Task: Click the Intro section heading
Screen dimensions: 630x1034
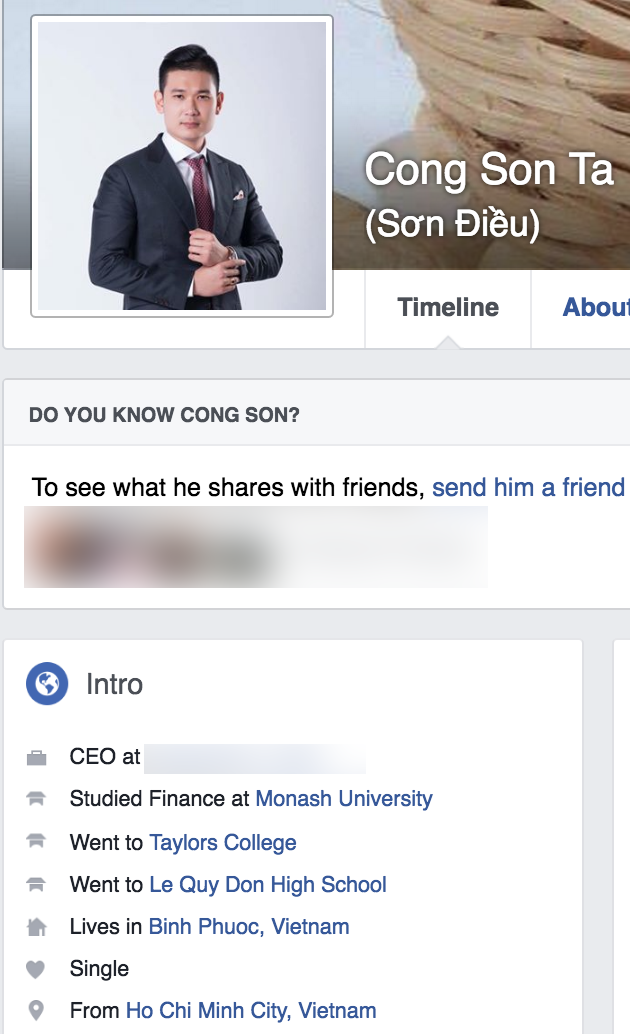Action: pos(114,685)
